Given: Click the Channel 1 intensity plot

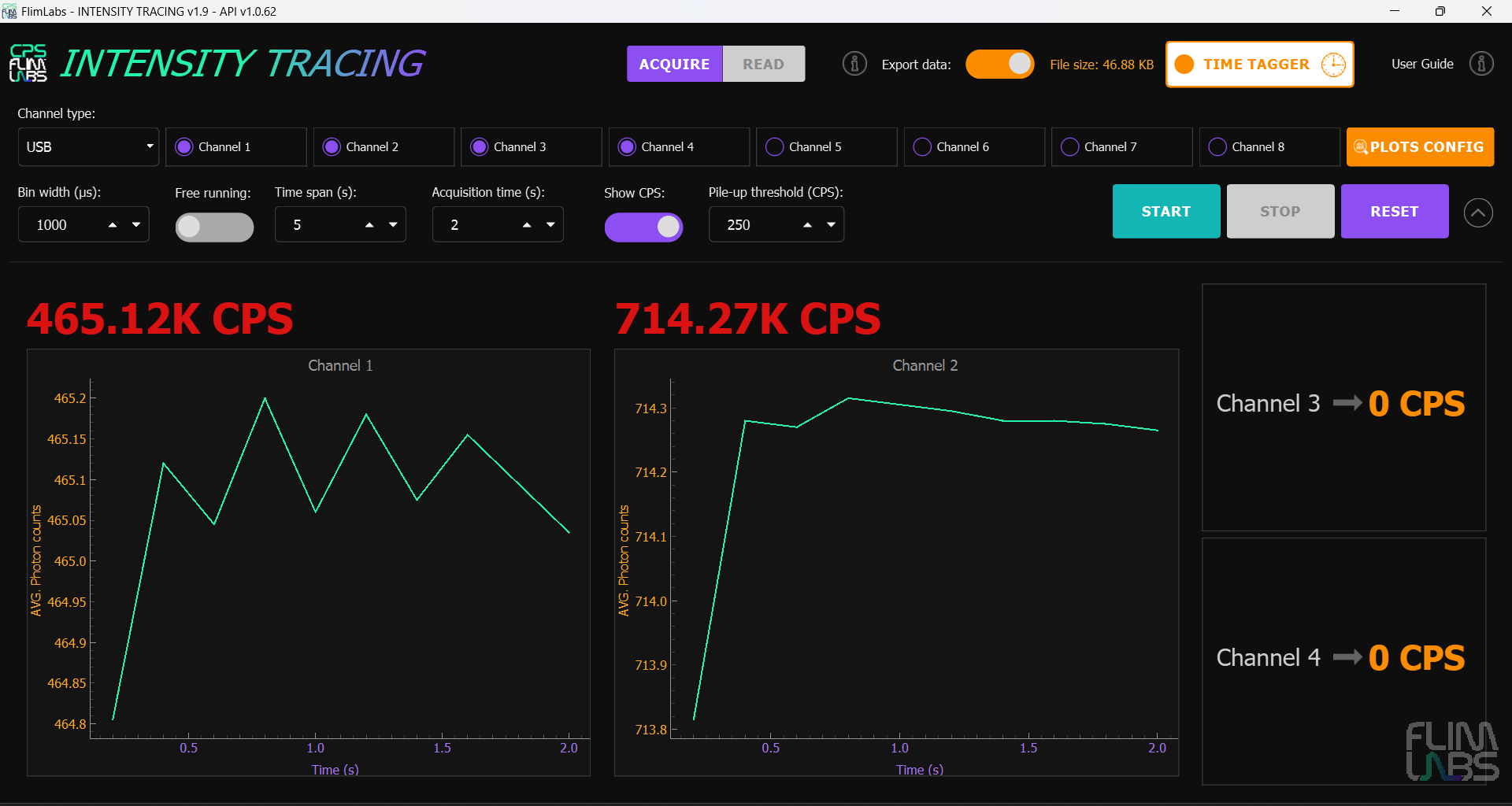Looking at the screenshot, I should (x=309, y=562).
